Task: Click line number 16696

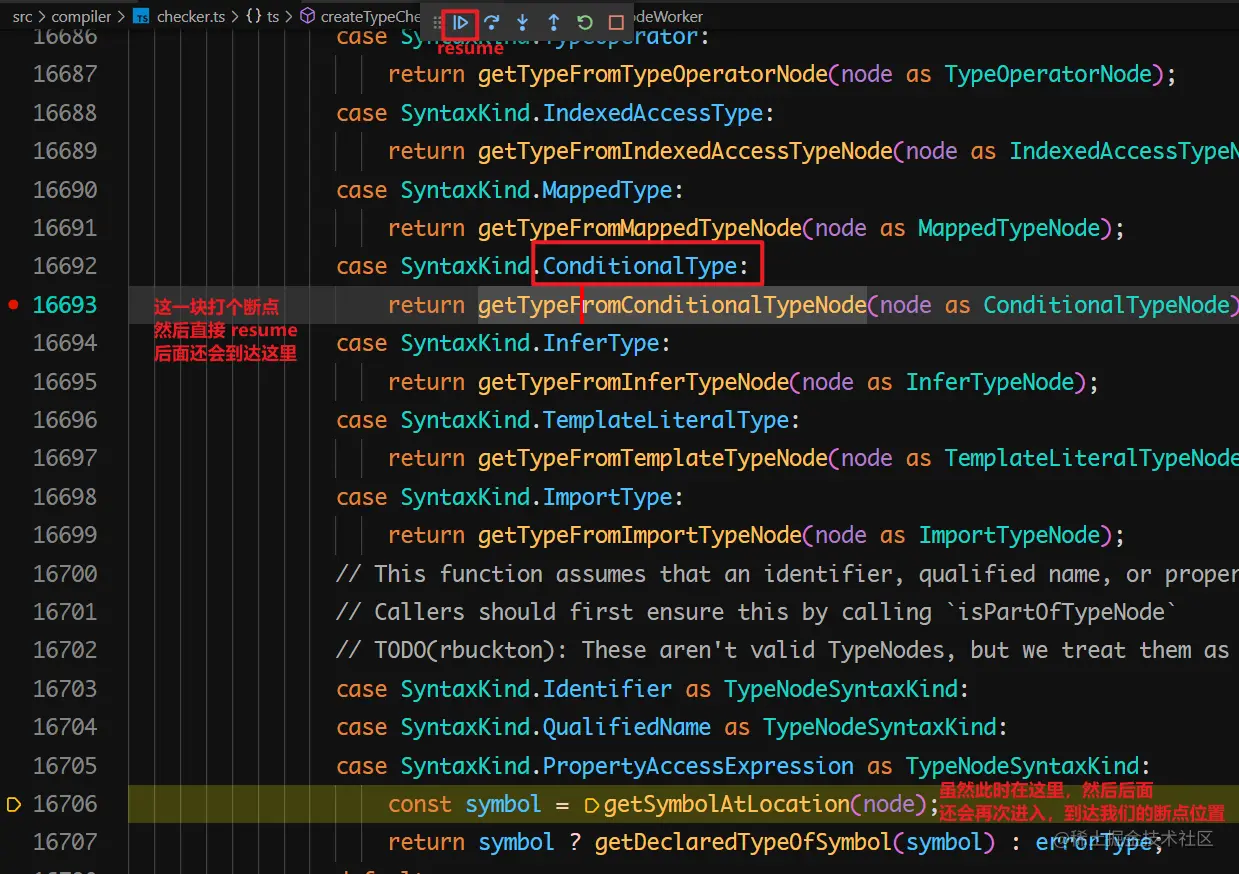Action: click(x=65, y=420)
